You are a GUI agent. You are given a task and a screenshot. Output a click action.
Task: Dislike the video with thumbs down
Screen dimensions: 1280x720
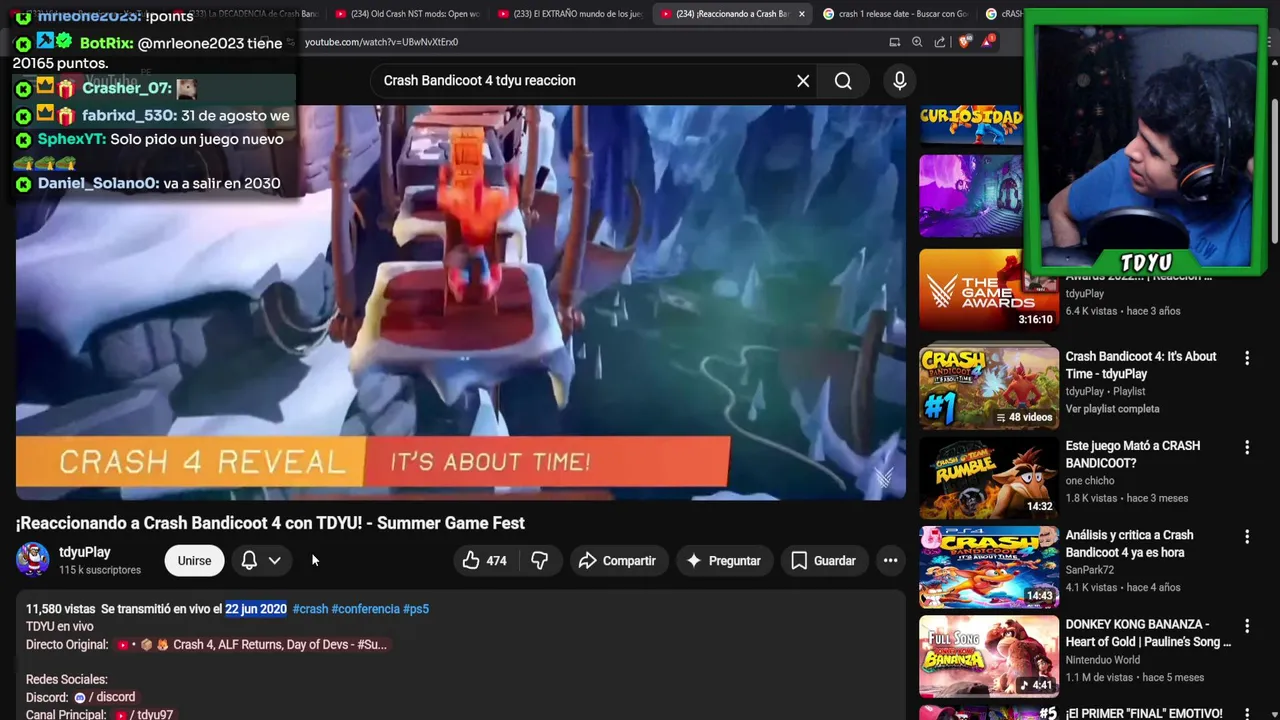tap(540, 561)
